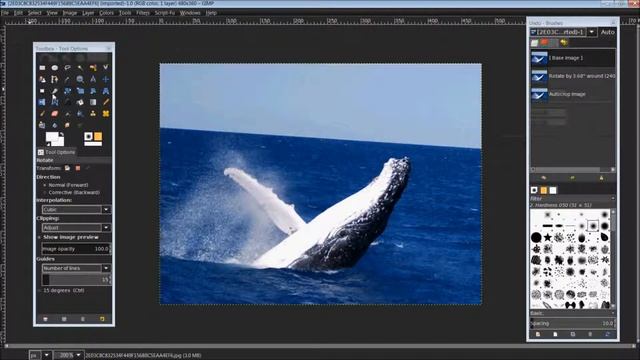This screenshot has width=640, height=360.
Task: Select the Ellipse Select tool
Action: [55, 68]
